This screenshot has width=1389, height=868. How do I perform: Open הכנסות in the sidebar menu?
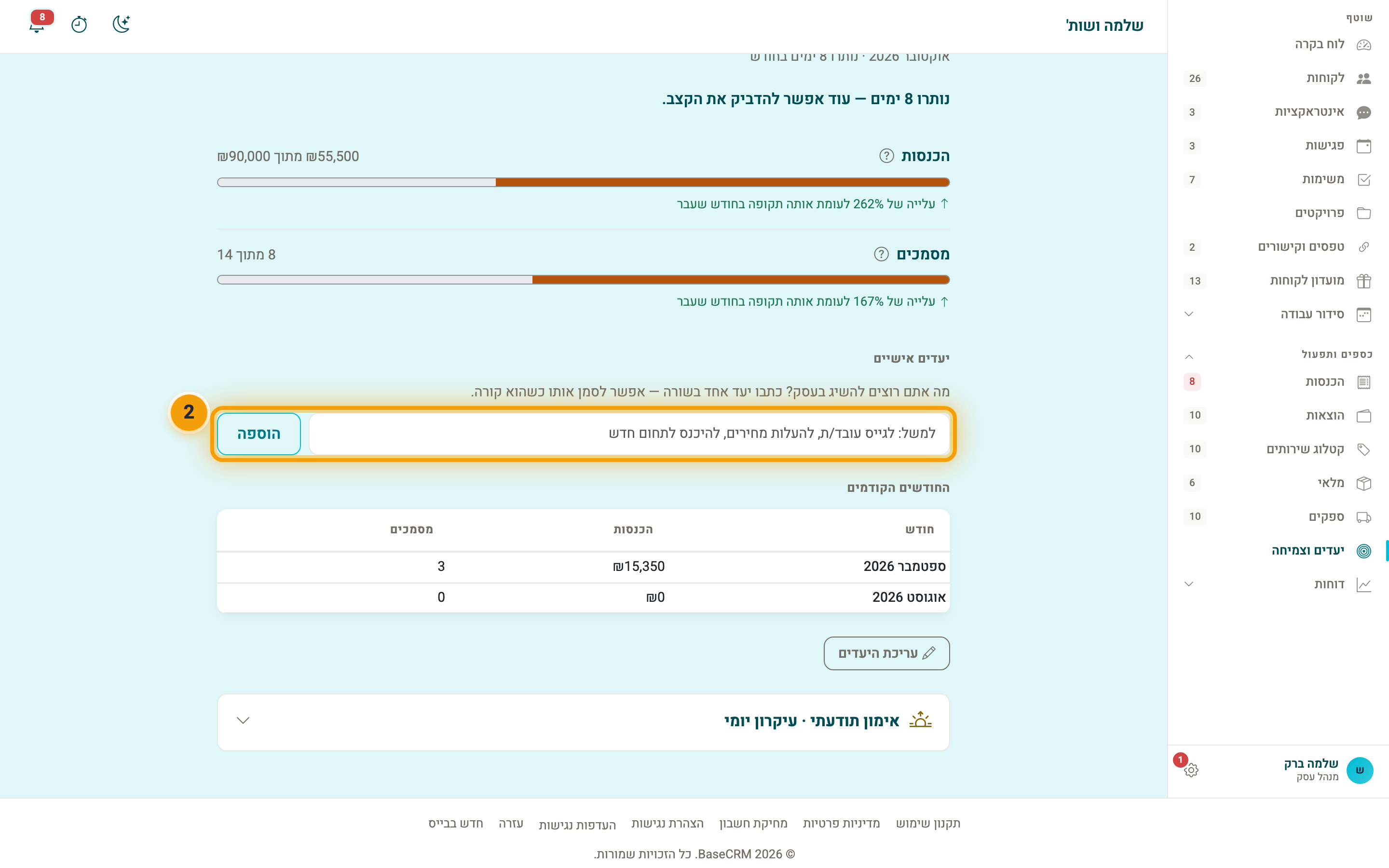click(x=1278, y=382)
